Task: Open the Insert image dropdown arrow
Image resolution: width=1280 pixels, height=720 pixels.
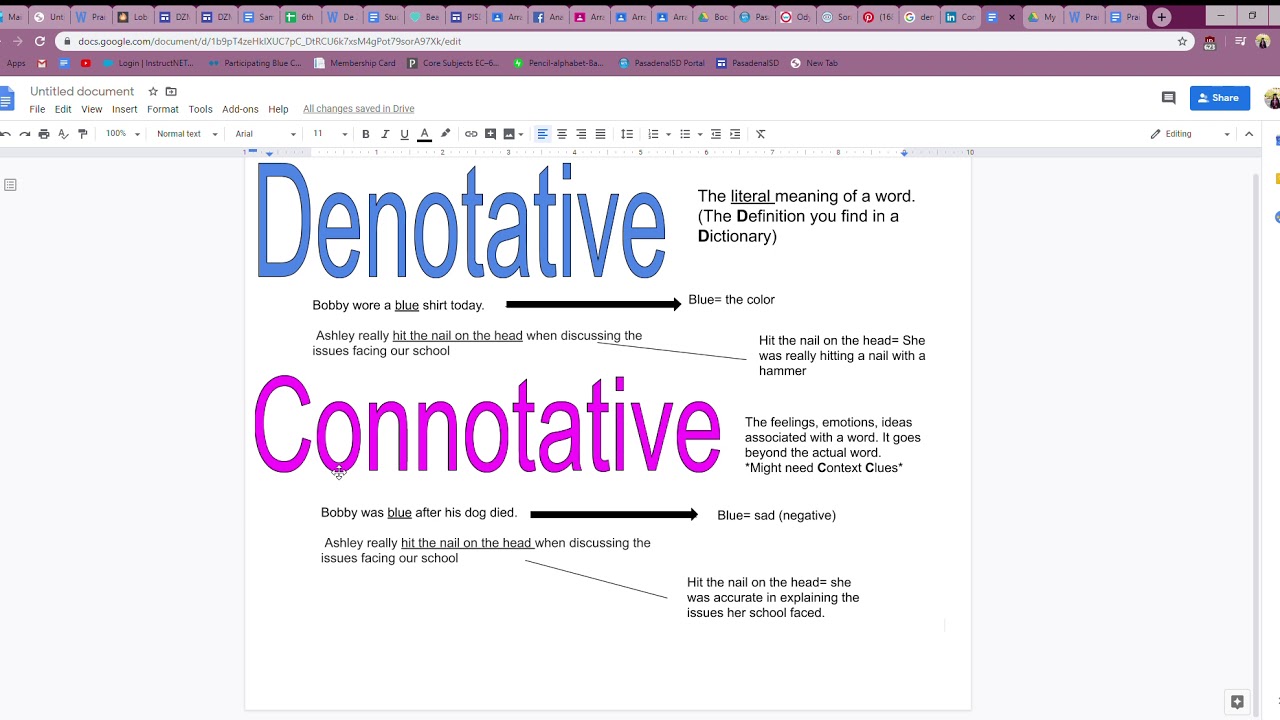Action: click(521, 134)
